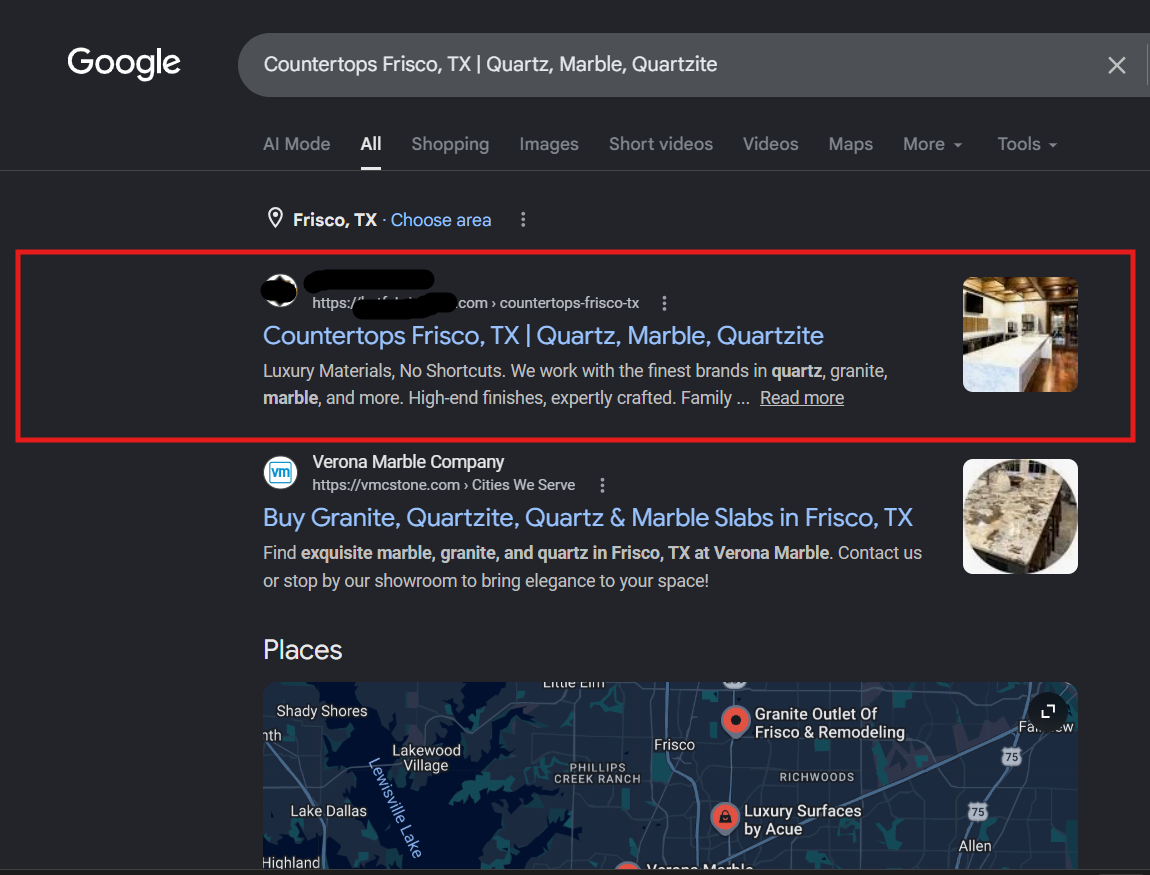Screen dimensions: 1150x875
Task: Click the favicon of the first search result
Action: 279,290
